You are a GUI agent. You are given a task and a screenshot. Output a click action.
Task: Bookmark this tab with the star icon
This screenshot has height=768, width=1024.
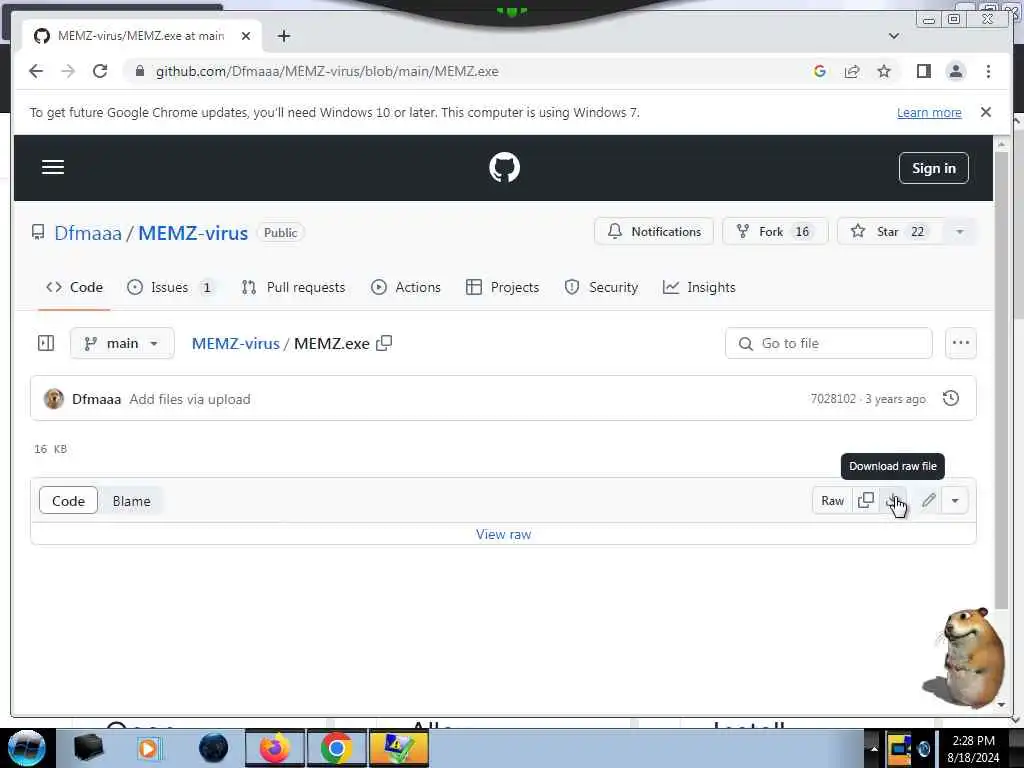pos(884,71)
